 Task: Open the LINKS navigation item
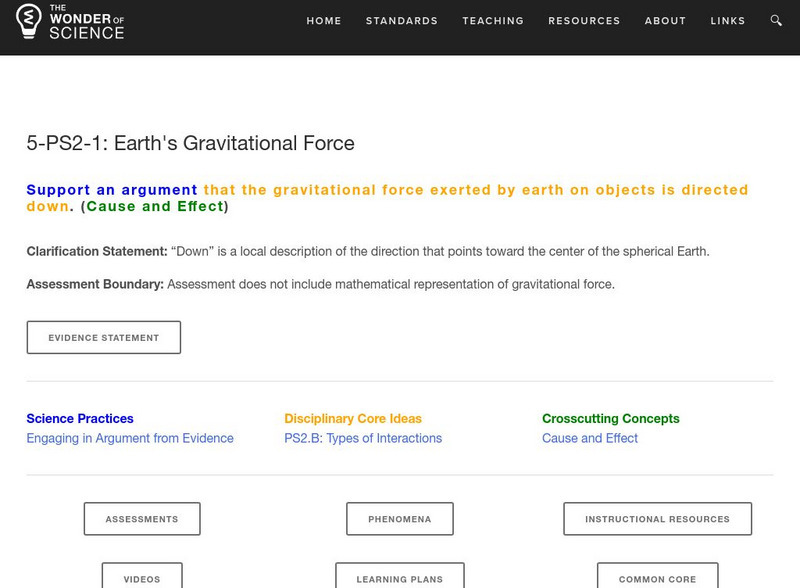point(729,20)
